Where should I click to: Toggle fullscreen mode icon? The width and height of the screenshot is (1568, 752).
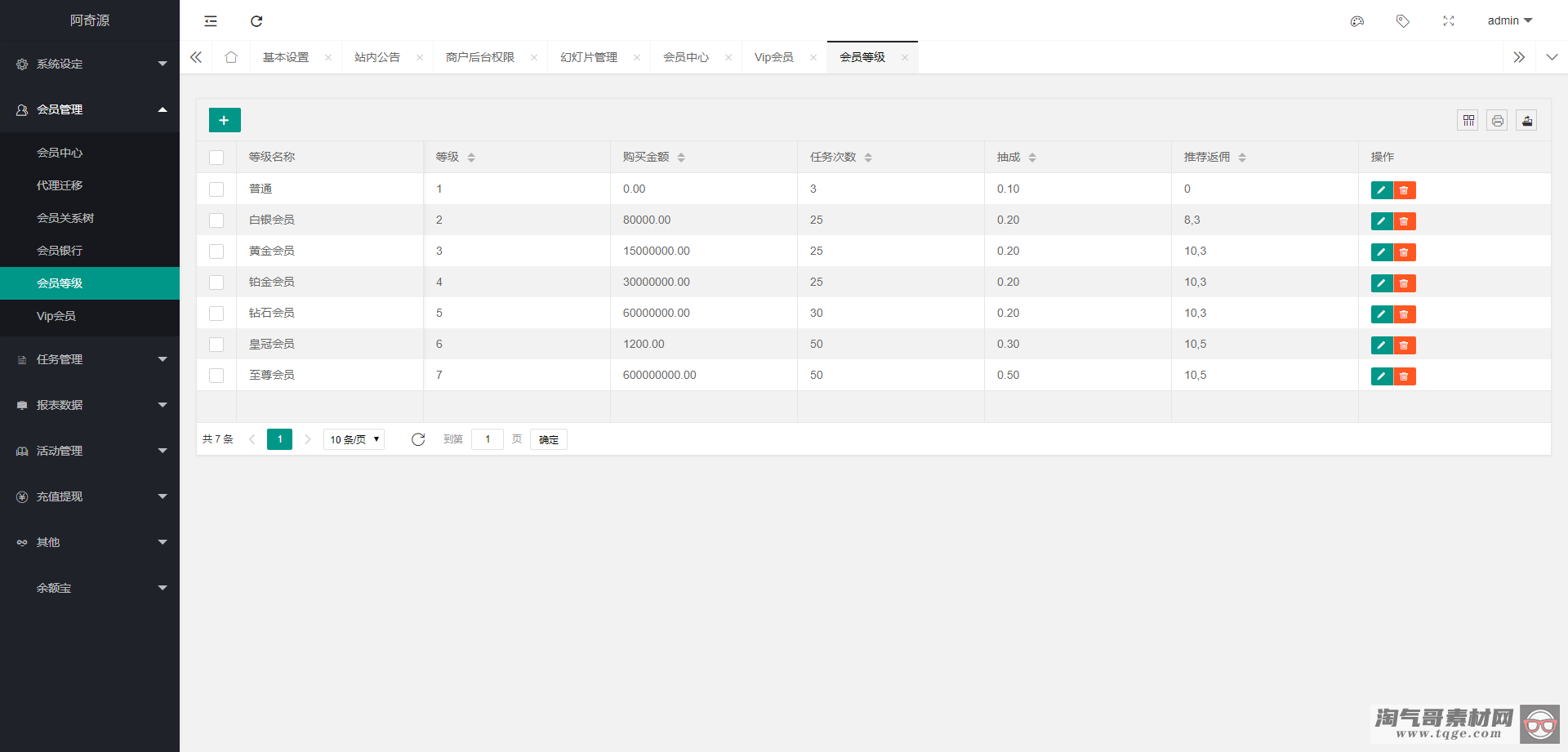point(1449,21)
